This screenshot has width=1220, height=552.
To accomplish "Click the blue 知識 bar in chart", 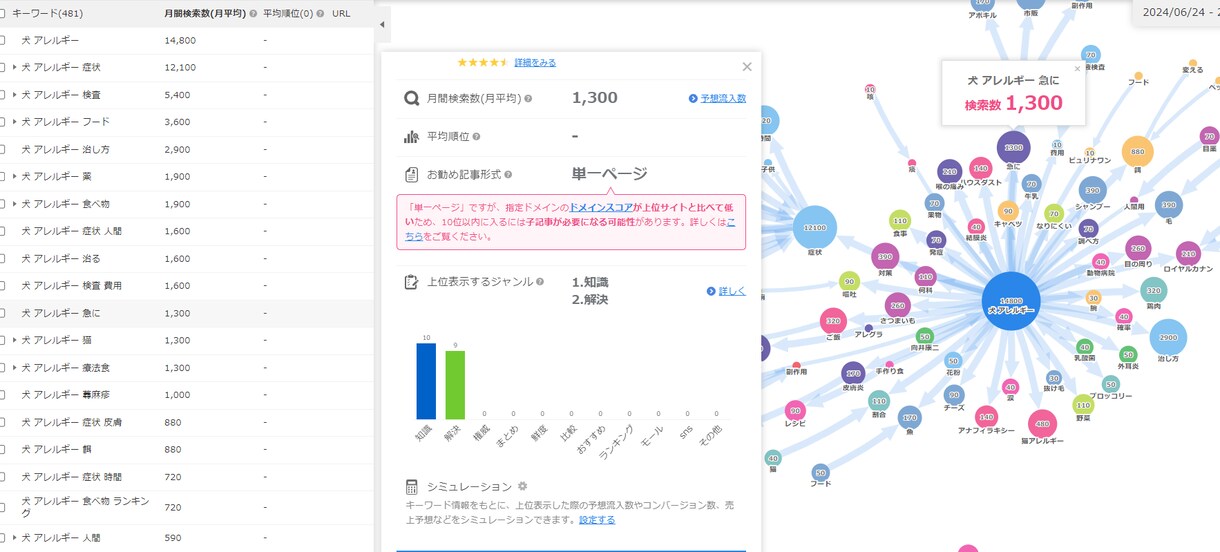I will pyautogui.click(x=426, y=381).
